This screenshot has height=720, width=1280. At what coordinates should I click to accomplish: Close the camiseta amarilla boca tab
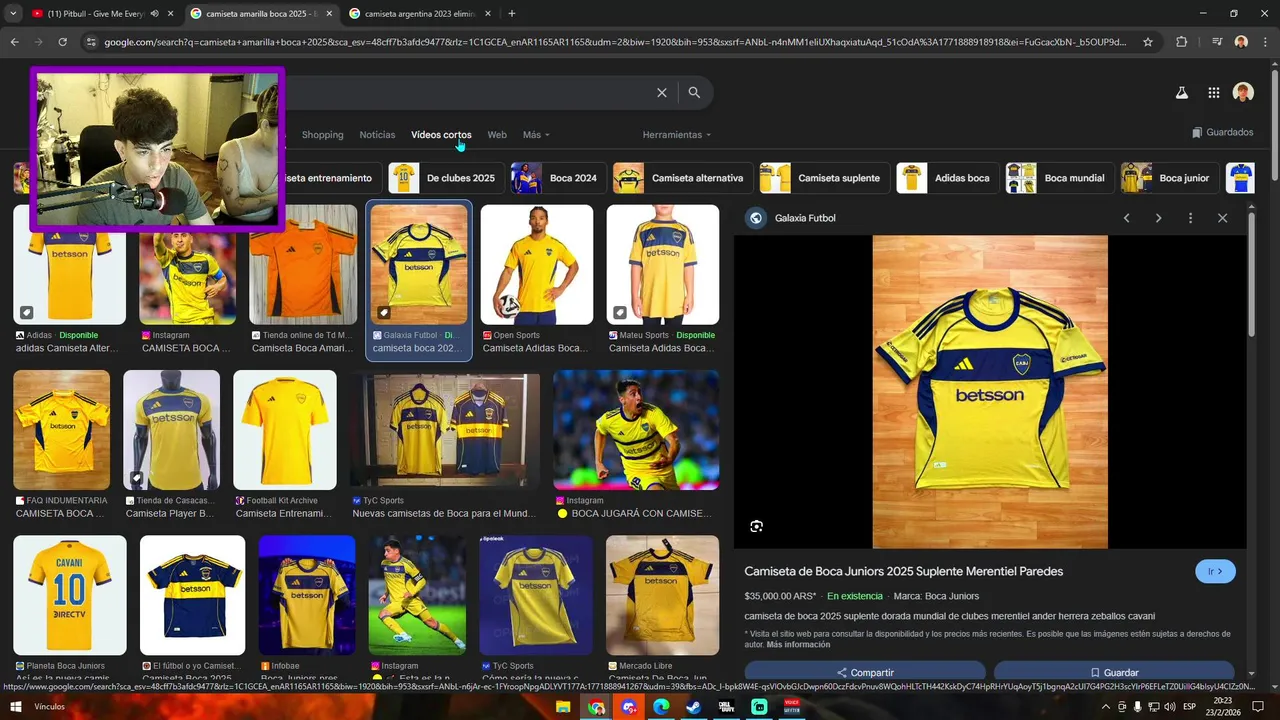pos(329,14)
